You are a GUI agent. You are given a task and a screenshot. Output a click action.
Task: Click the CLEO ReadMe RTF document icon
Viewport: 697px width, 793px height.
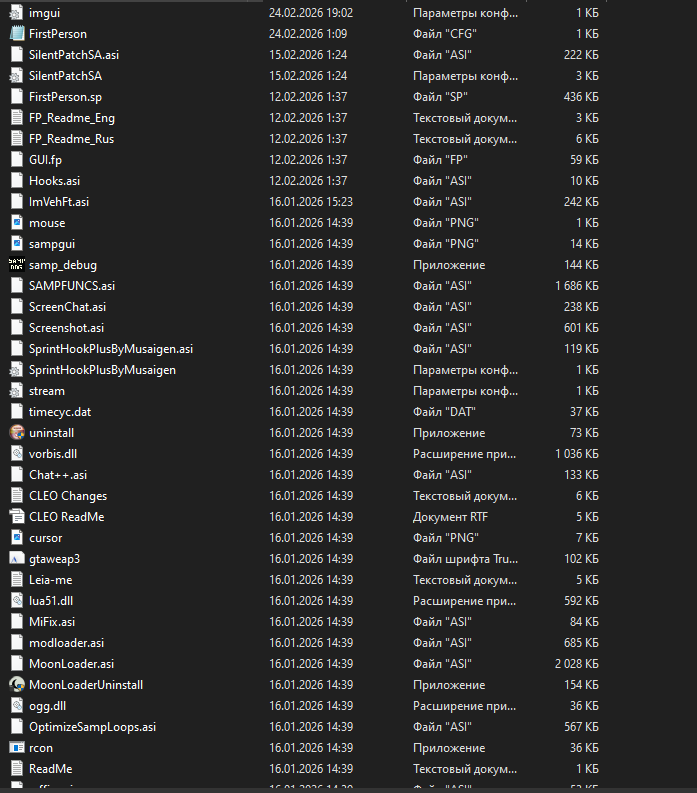(16, 517)
